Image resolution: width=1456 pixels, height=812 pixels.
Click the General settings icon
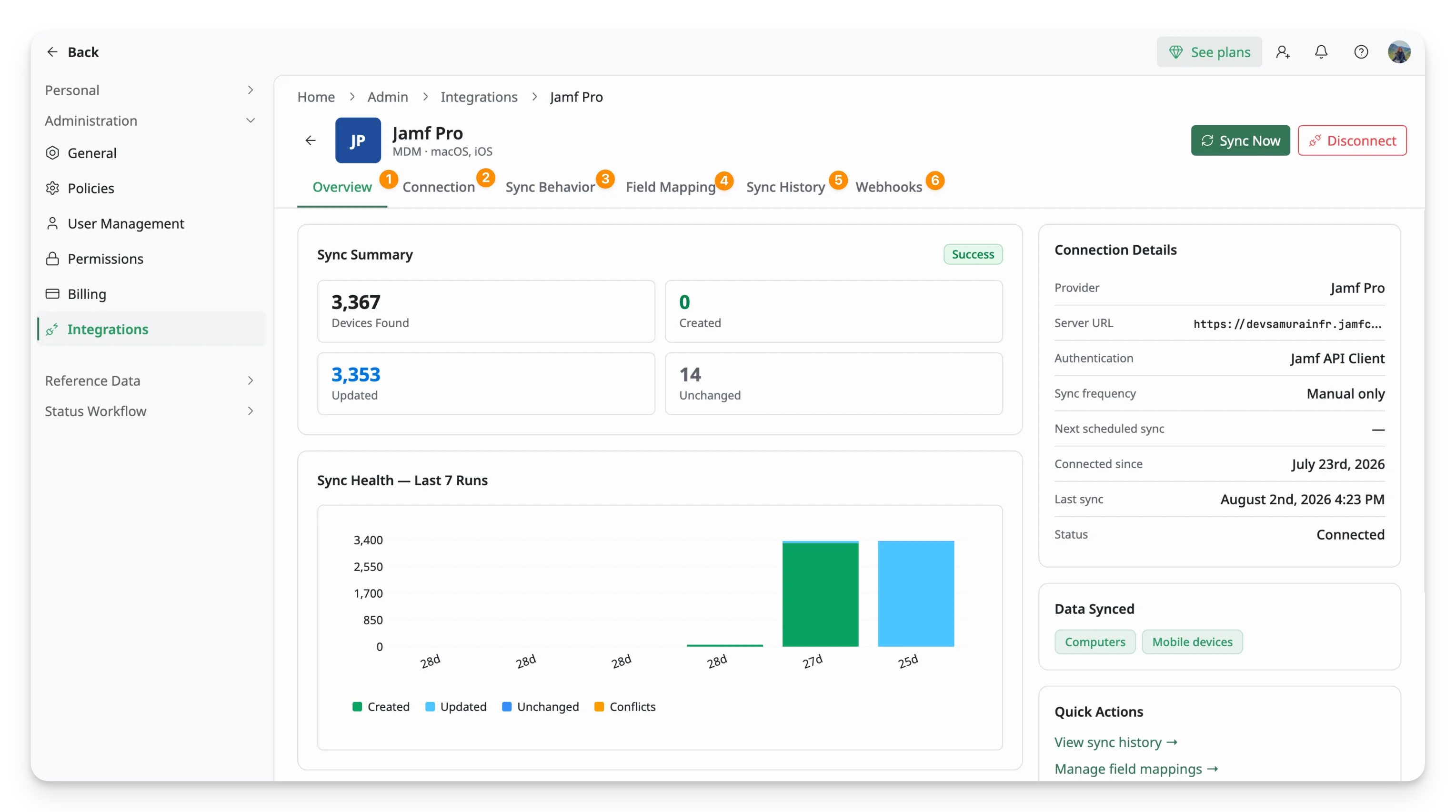coord(52,152)
